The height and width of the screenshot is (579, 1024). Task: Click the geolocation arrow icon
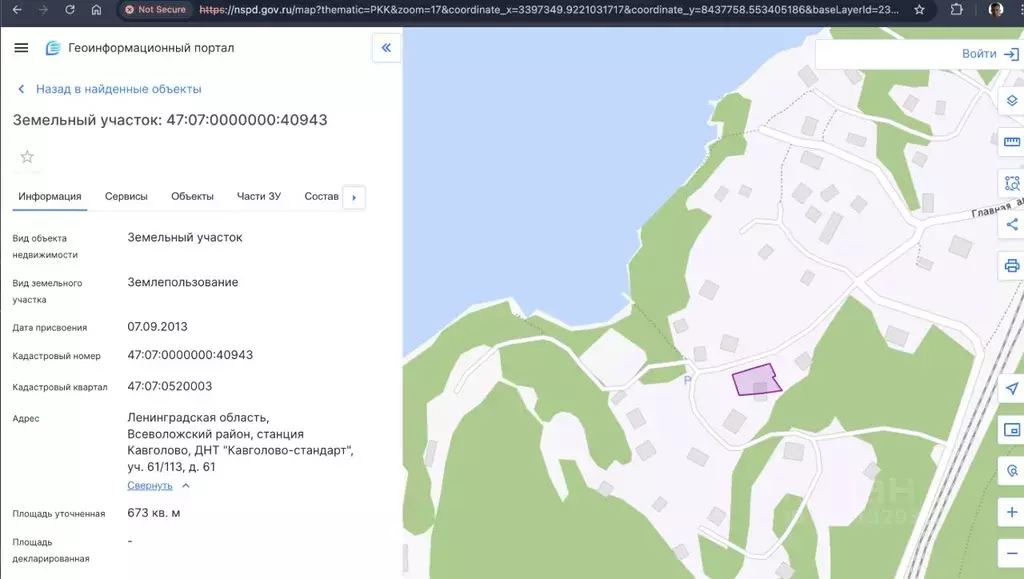1011,388
